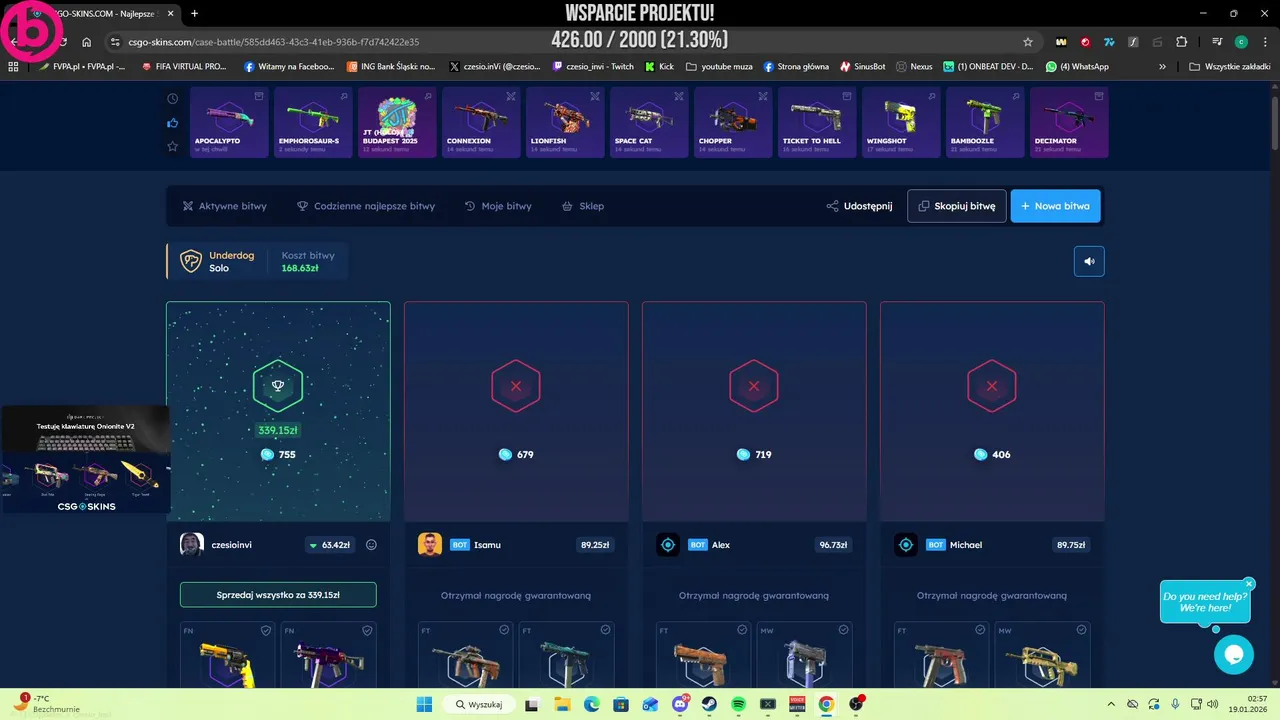This screenshot has width=1280, height=720.
Task: Open the youtube muza bookmark folder
Action: pyautogui.click(x=720, y=67)
